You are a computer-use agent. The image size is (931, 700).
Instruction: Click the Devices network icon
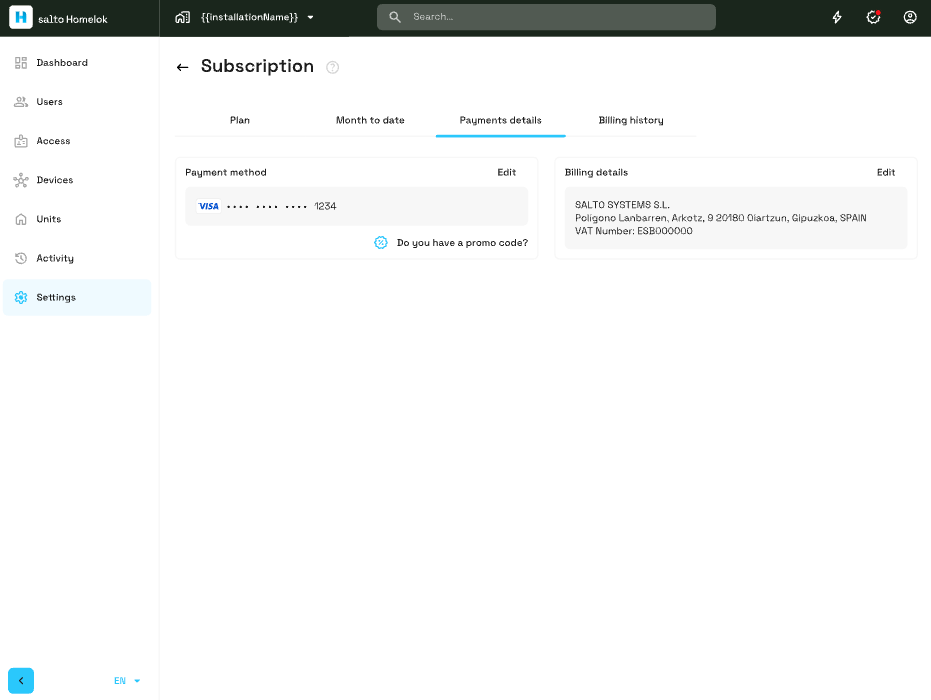[21, 180]
